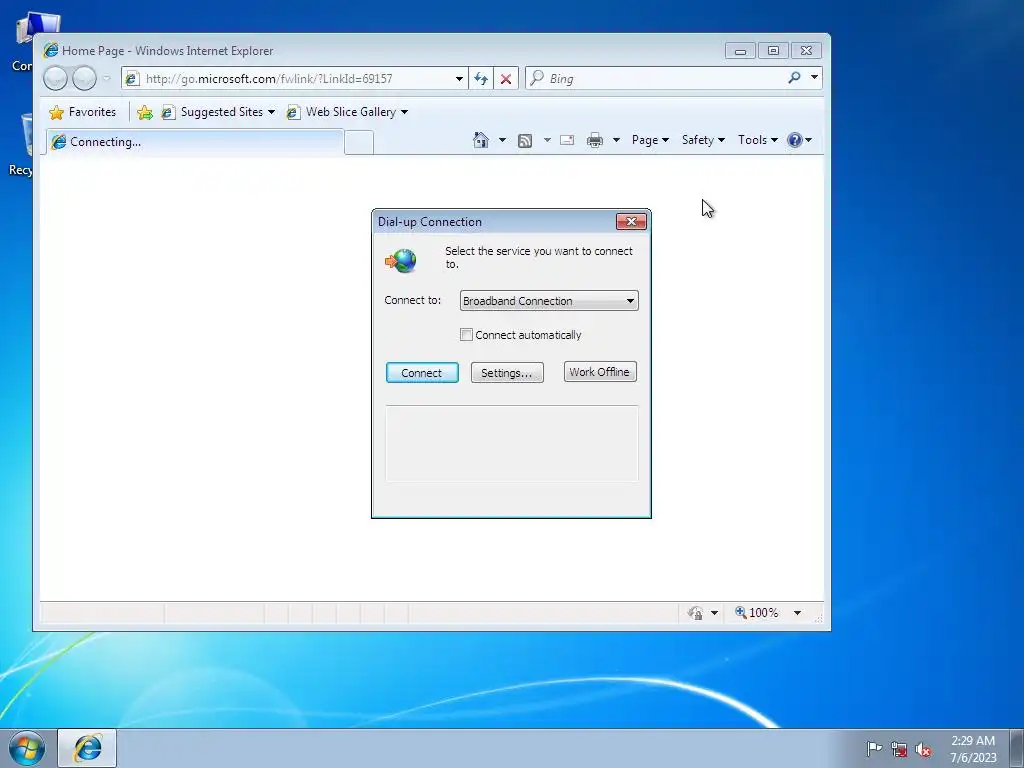Expand the zoom level dropdown arrow

click(797, 613)
